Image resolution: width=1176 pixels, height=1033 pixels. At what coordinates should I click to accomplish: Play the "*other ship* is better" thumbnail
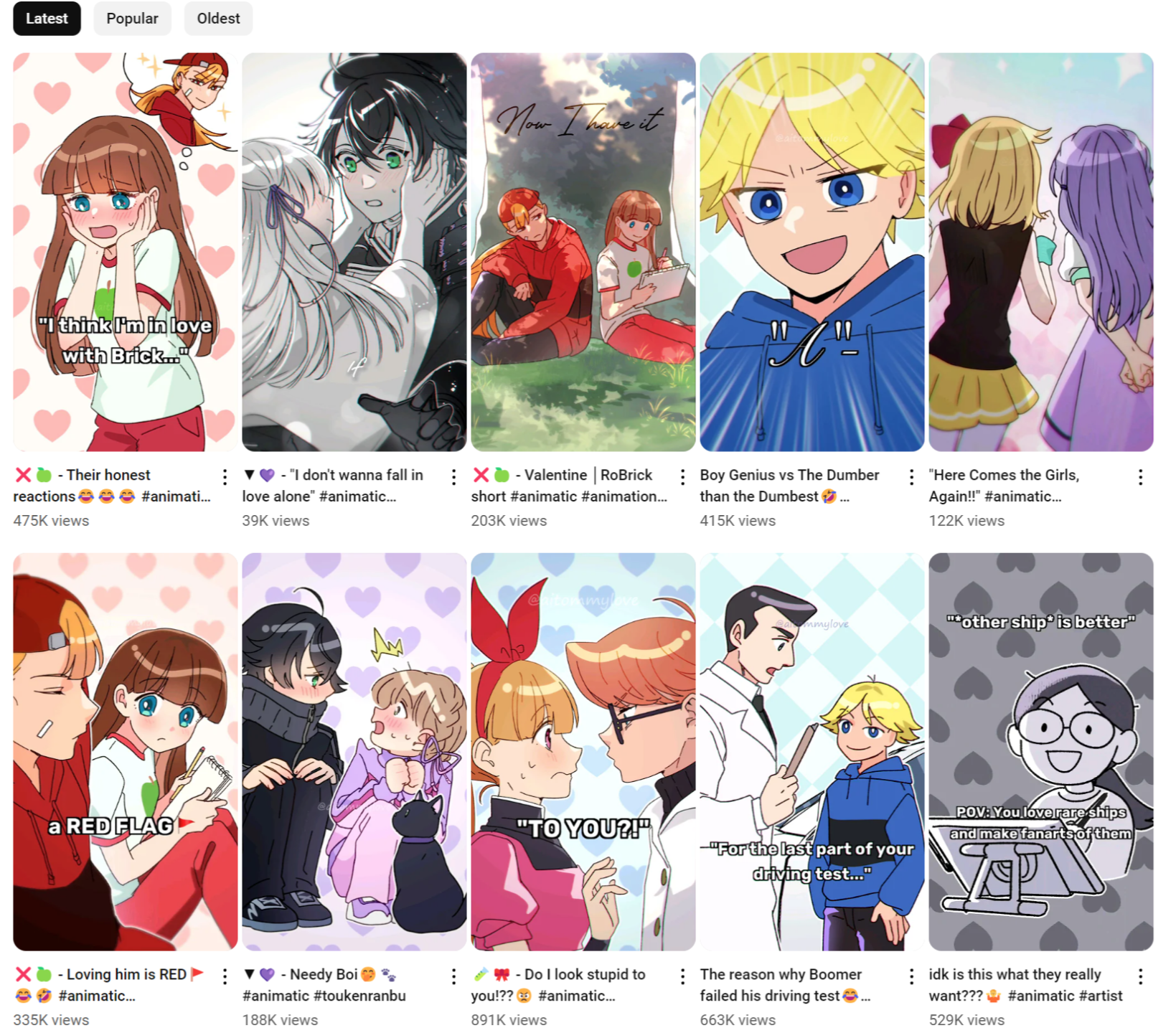[x=1040, y=752]
